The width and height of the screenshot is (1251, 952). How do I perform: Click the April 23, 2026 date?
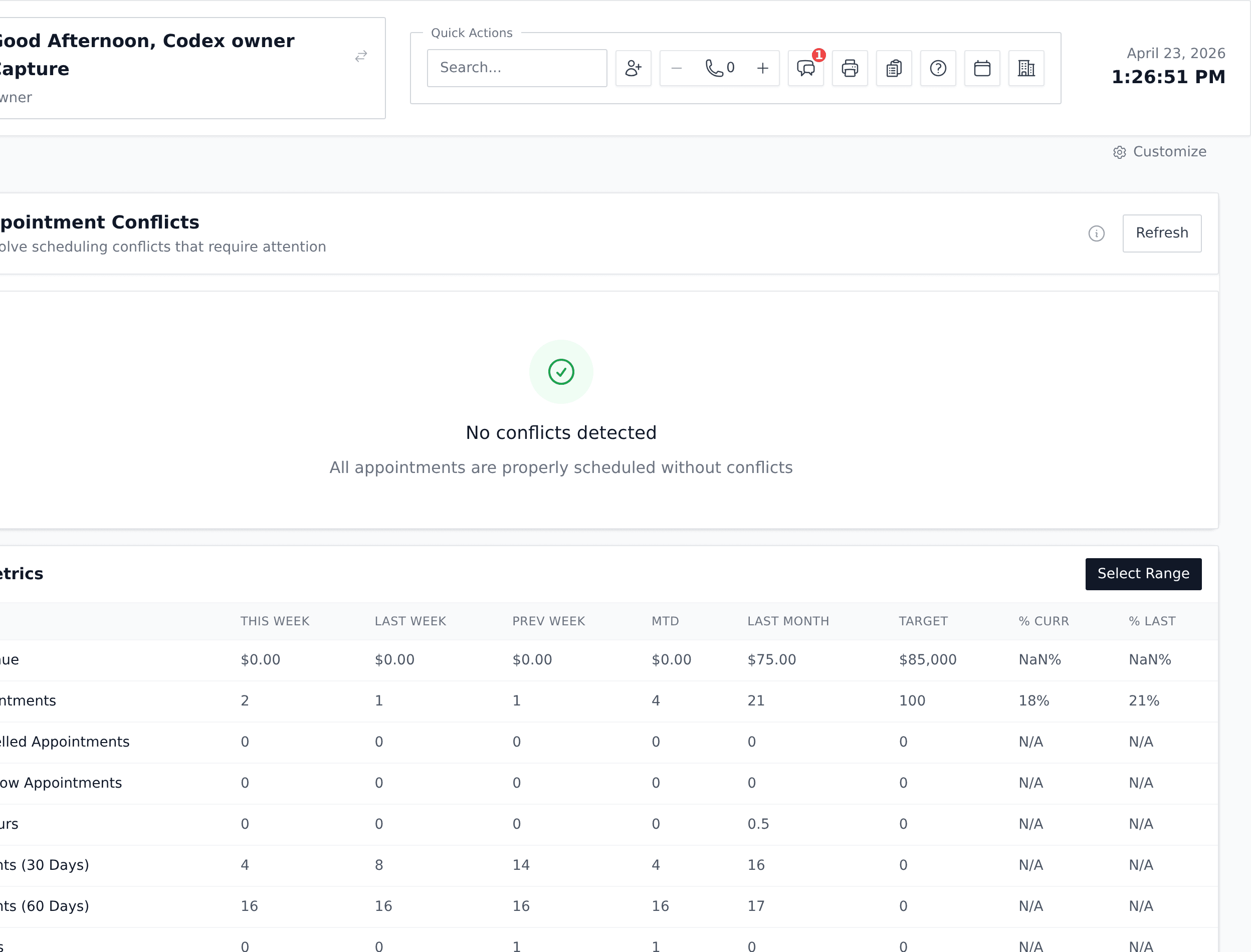click(x=1176, y=53)
